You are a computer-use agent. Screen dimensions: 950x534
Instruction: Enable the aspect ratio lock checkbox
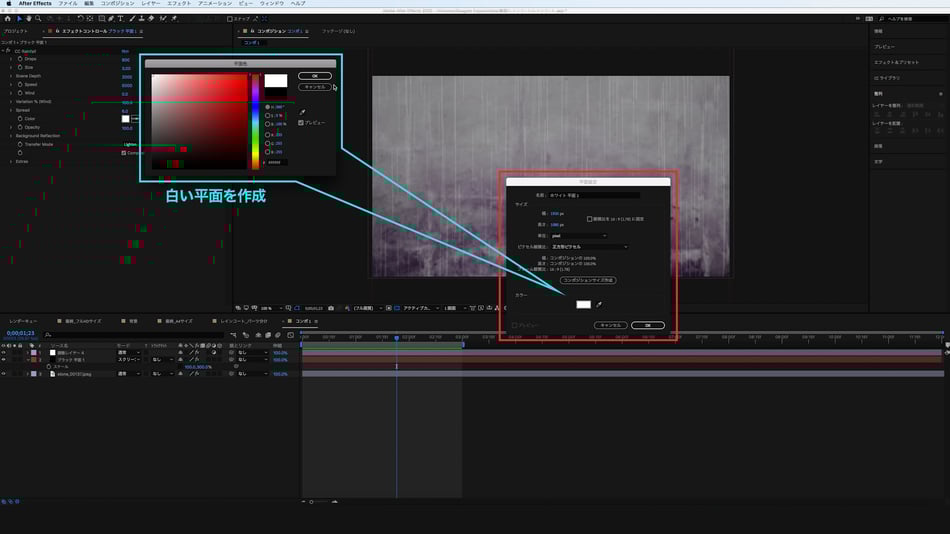pyautogui.click(x=590, y=218)
